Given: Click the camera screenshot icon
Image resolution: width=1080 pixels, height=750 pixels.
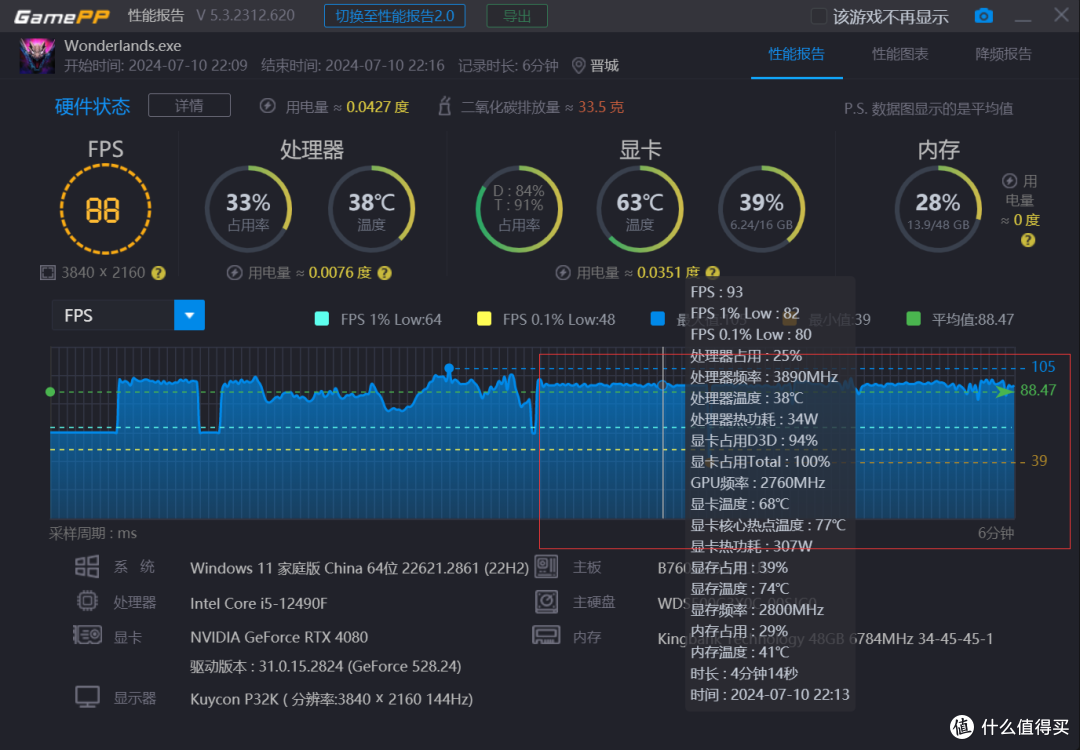Looking at the screenshot, I should [x=984, y=16].
